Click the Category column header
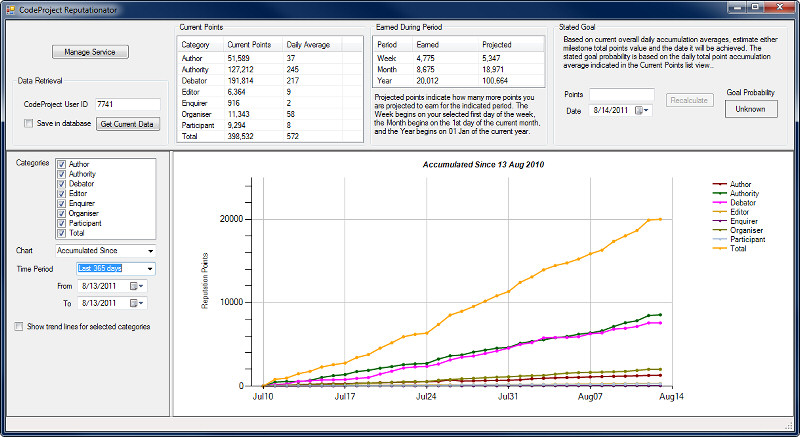 point(201,45)
